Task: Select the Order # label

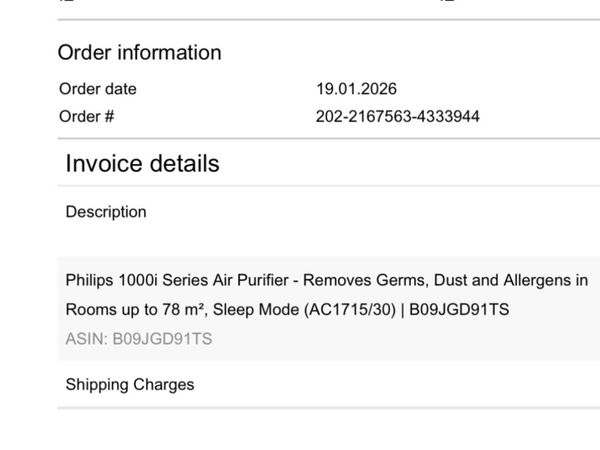Action: 86,116
